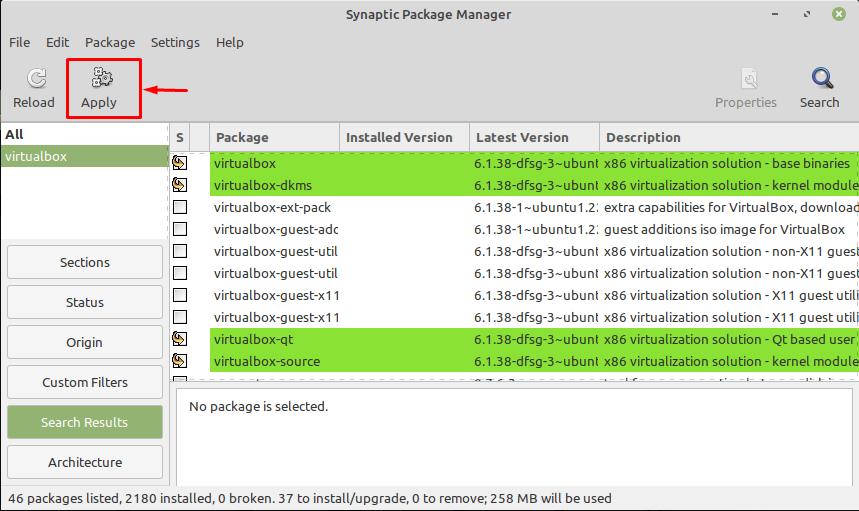Click the Origin filter button

[x=85, y=342]
